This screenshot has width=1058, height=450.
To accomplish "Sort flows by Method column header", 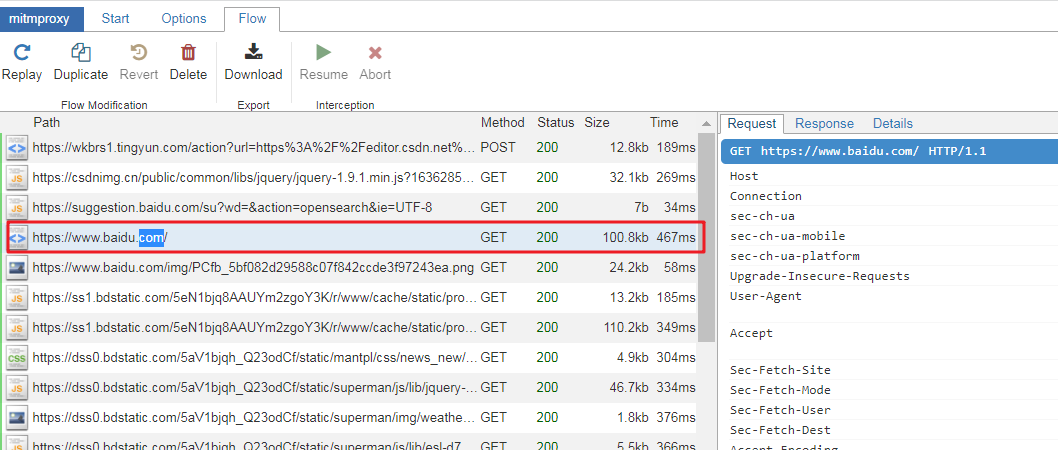I will (503, 122).
